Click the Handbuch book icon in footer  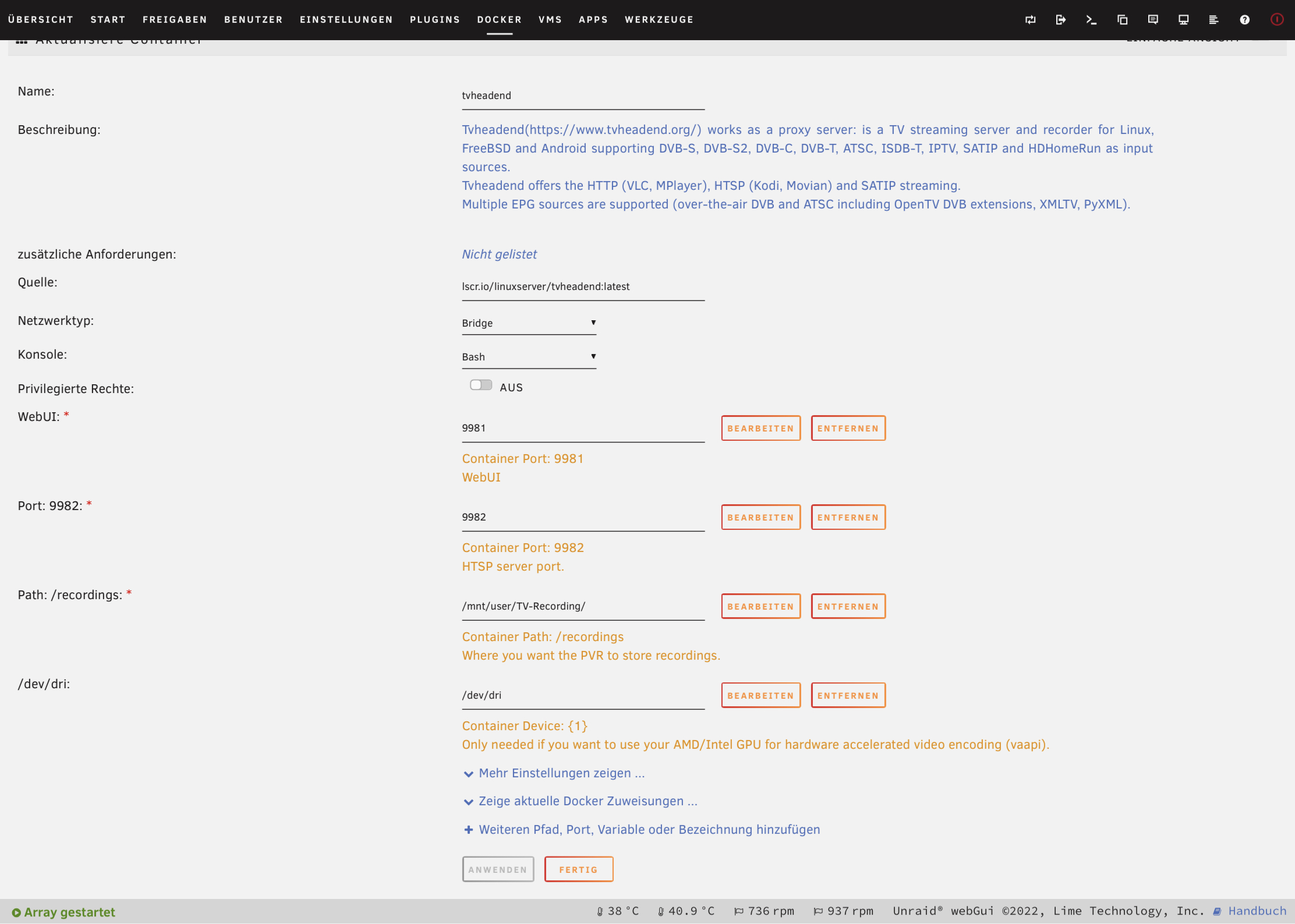coord(1217,912)
